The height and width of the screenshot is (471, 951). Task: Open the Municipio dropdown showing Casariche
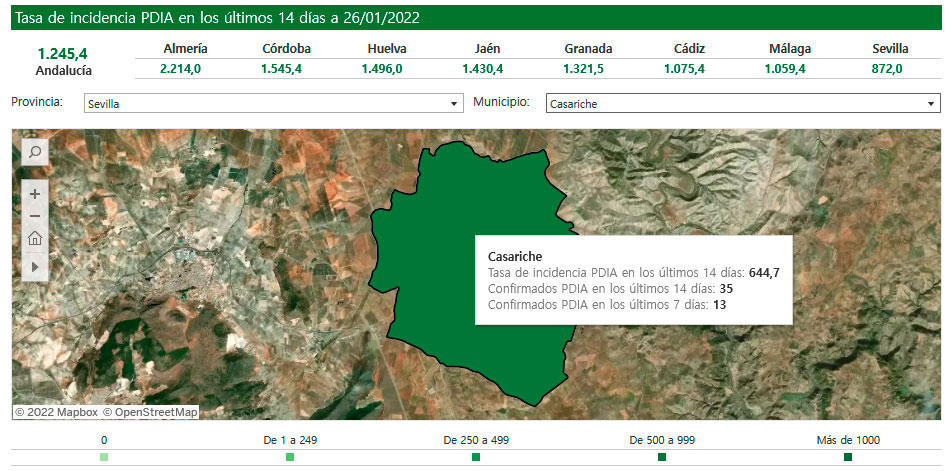click(742, 103)
